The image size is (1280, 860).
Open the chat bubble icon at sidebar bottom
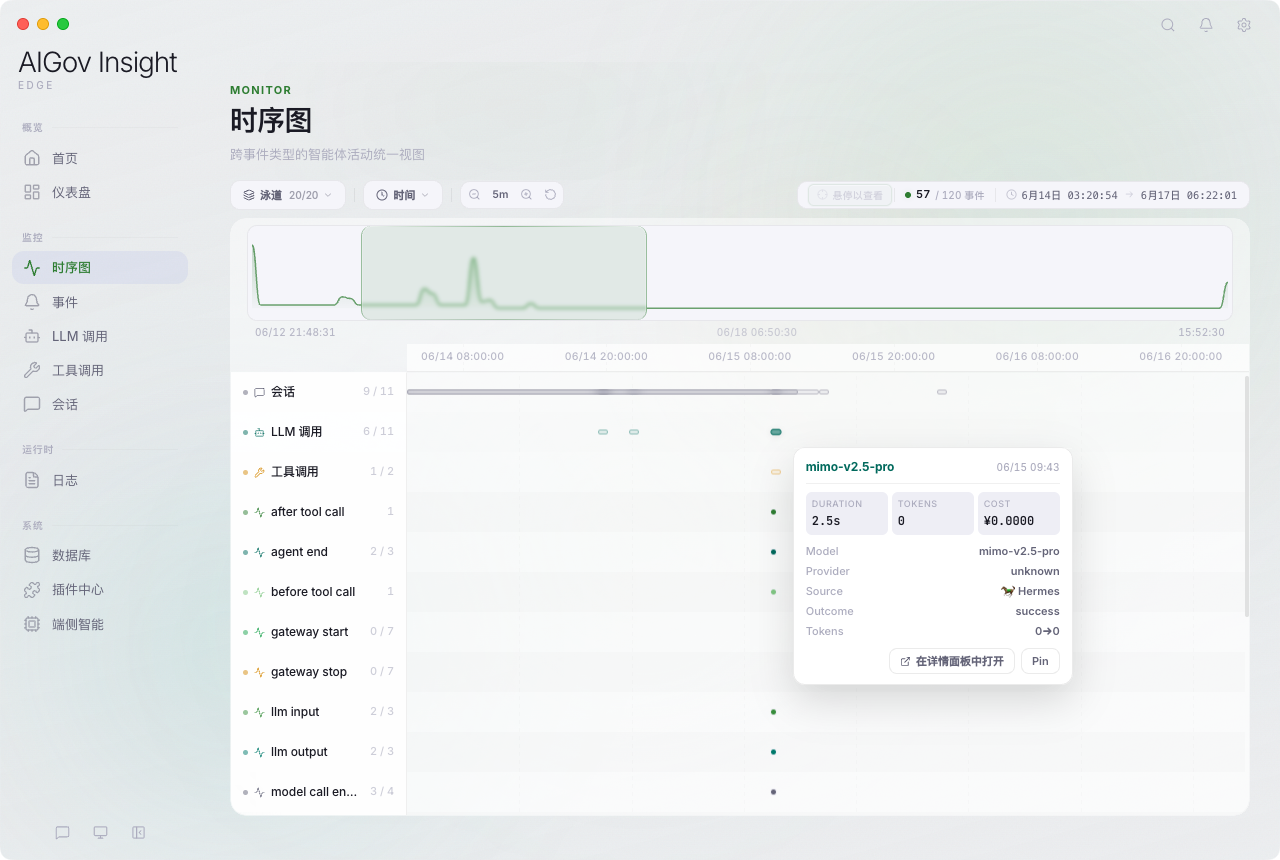coord(62,832)
